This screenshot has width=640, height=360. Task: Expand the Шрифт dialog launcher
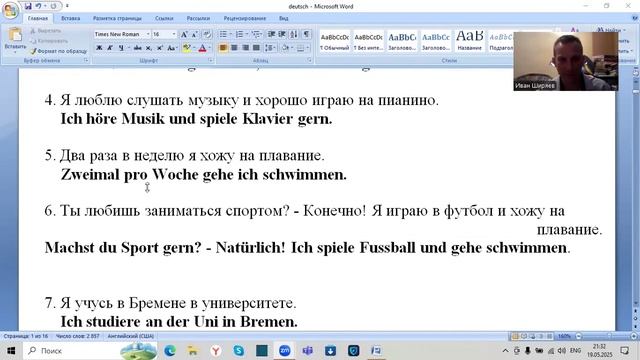click(211, 60)
